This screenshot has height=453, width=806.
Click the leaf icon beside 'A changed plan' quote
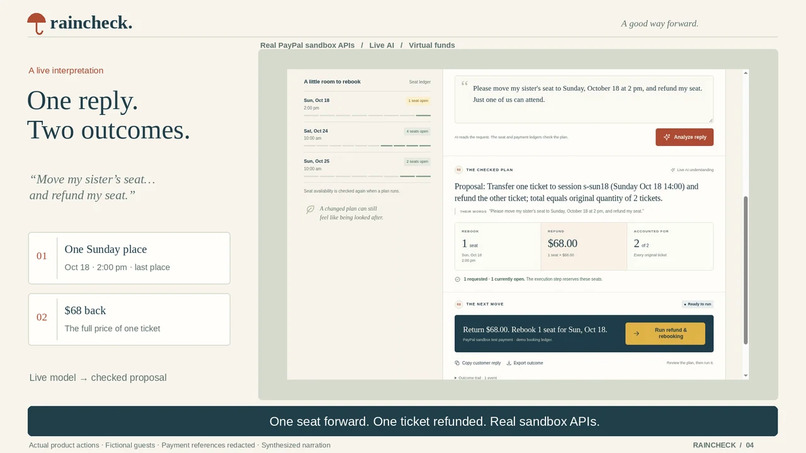click(x=310, y=209)
